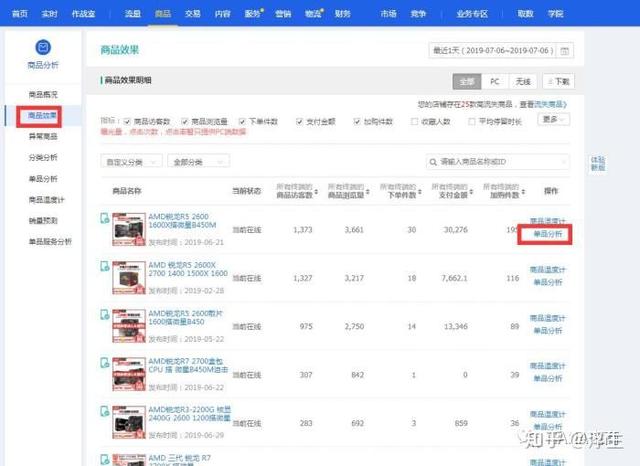Click the document icon beside AMD锐龙R3-2200G row

click(104, 411)
